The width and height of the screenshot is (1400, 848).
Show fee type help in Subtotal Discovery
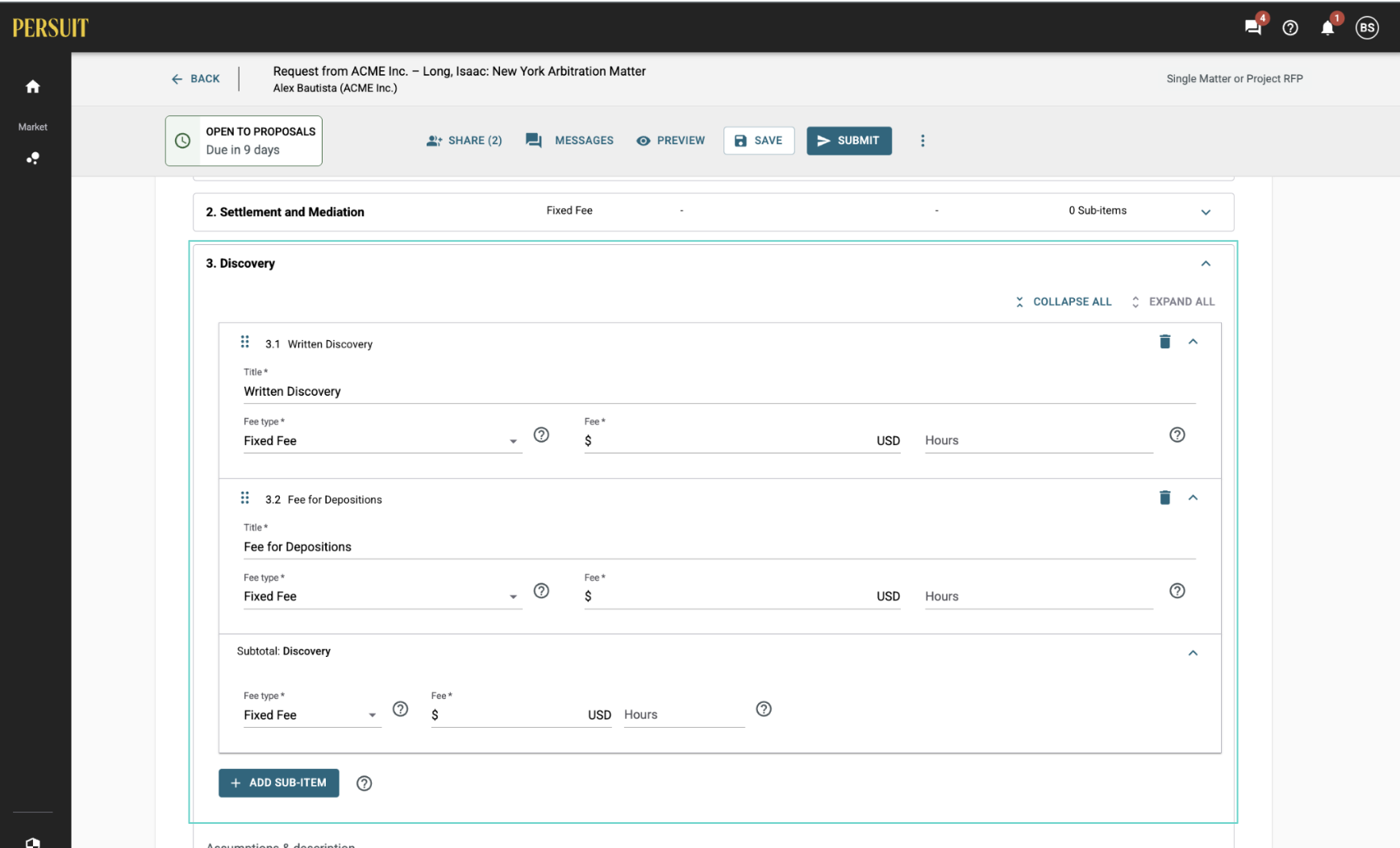click(x=400, y=709)
